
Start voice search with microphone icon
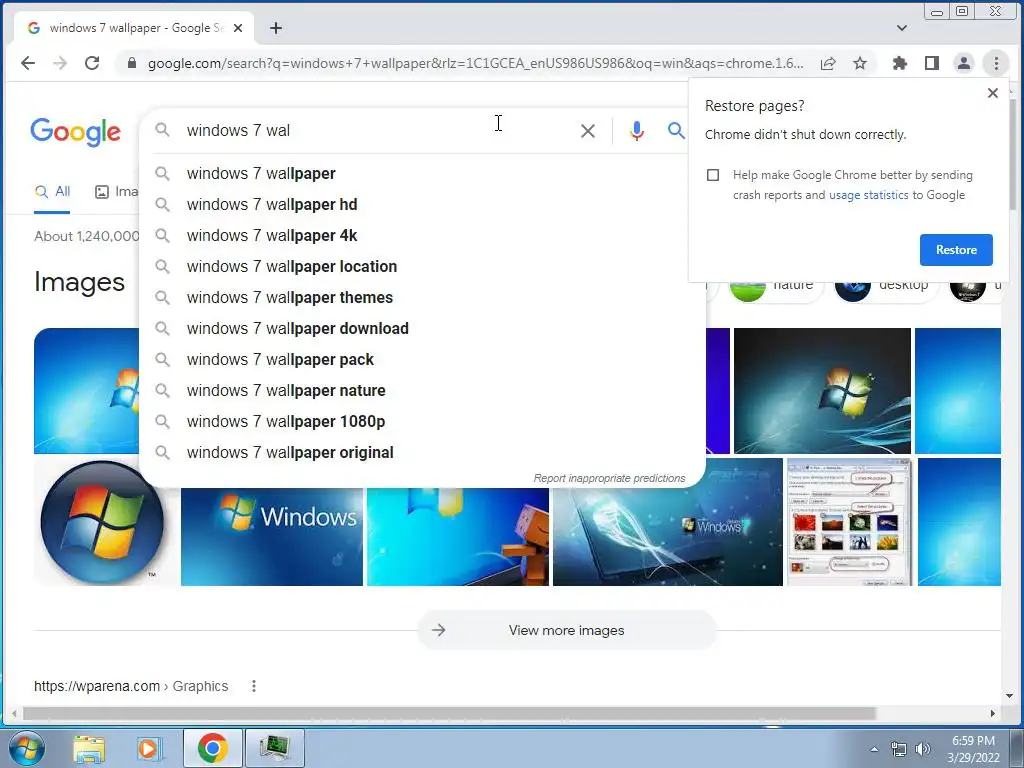pyautogui.click(x=637, y=131)
